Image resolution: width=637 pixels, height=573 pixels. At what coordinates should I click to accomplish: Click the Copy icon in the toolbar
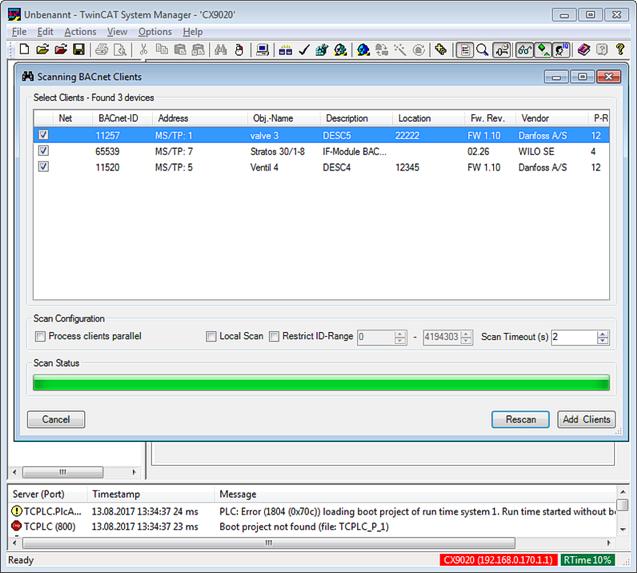pyautogui.click(x=162, y=50)
